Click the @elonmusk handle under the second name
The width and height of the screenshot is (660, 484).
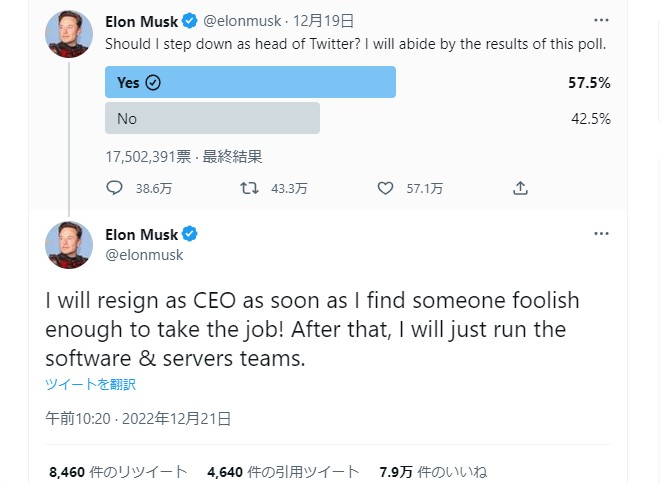[x=144, y=255]
